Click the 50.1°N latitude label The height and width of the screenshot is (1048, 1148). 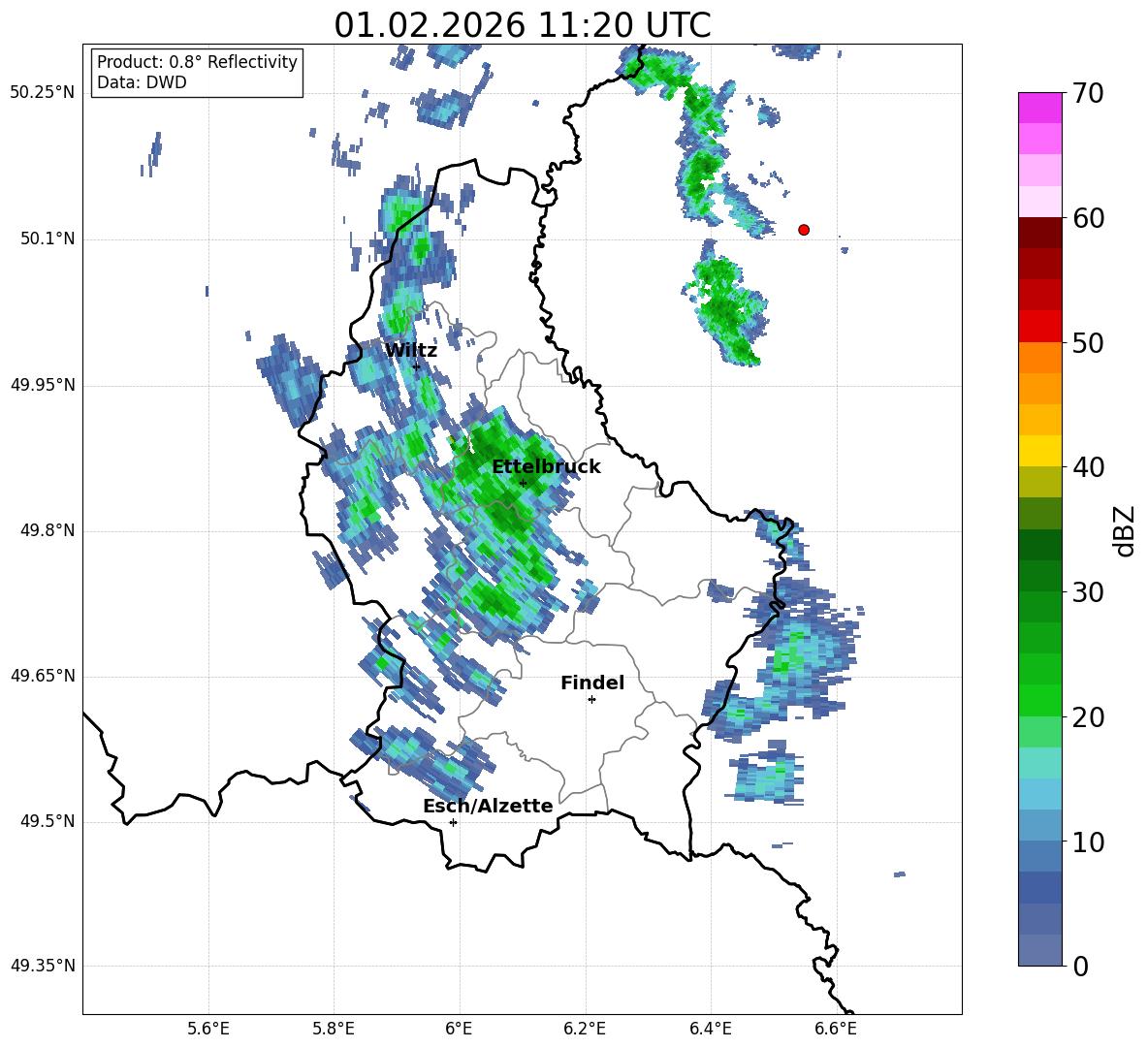[x=47, y=238]
